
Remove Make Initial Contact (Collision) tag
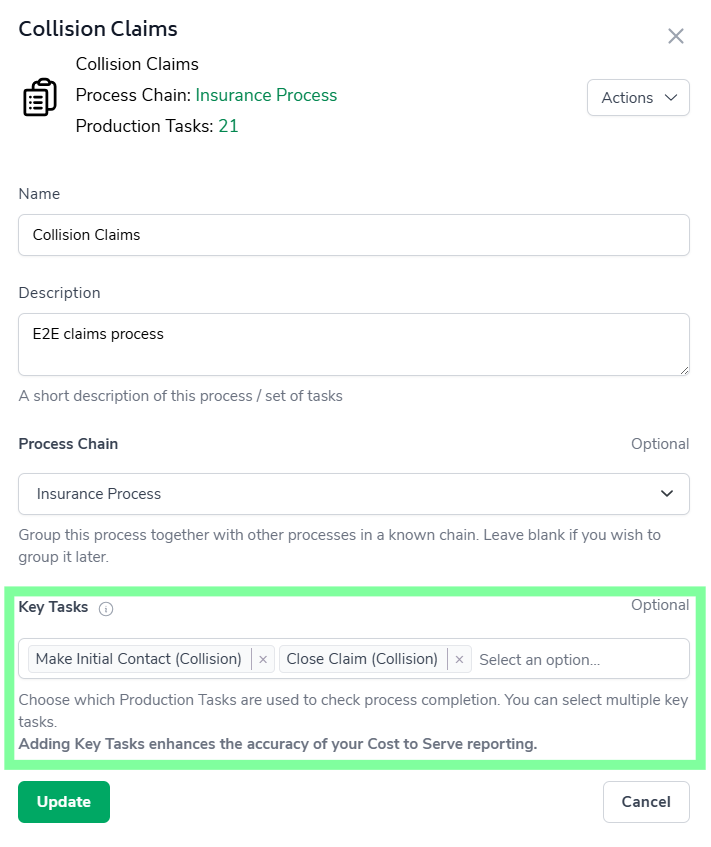point(263,660)
